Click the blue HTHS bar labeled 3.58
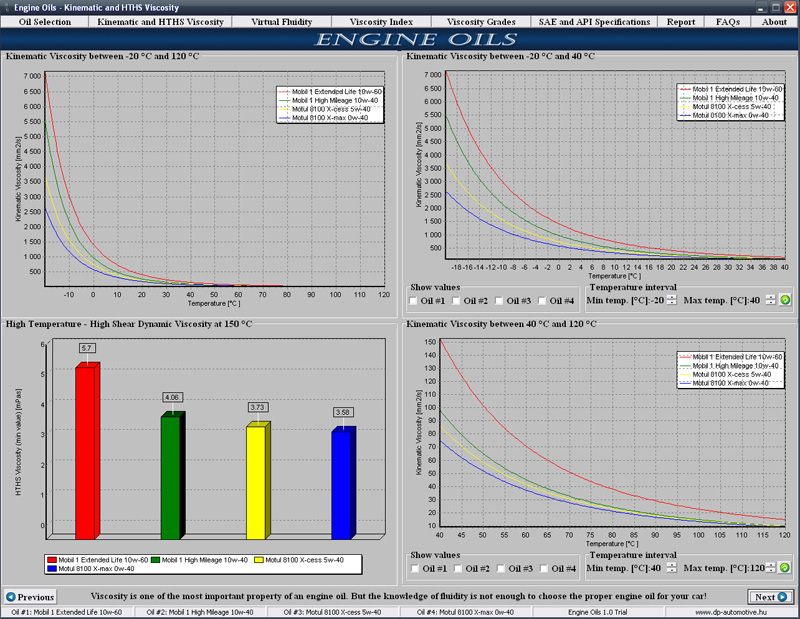Viewport: 800px width, 619px height. (x=342, y=477)
